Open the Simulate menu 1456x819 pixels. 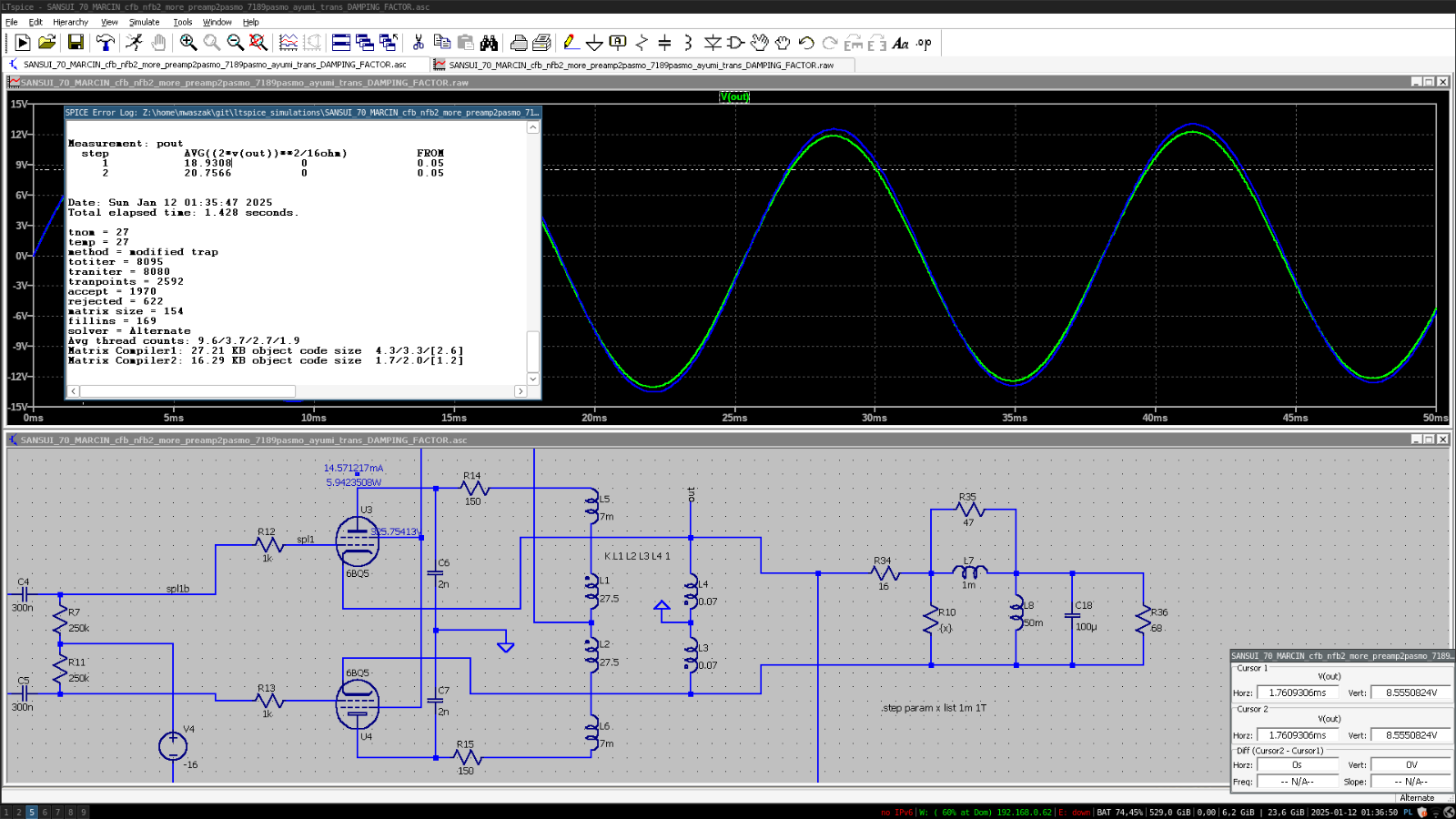tap(144, 22)
